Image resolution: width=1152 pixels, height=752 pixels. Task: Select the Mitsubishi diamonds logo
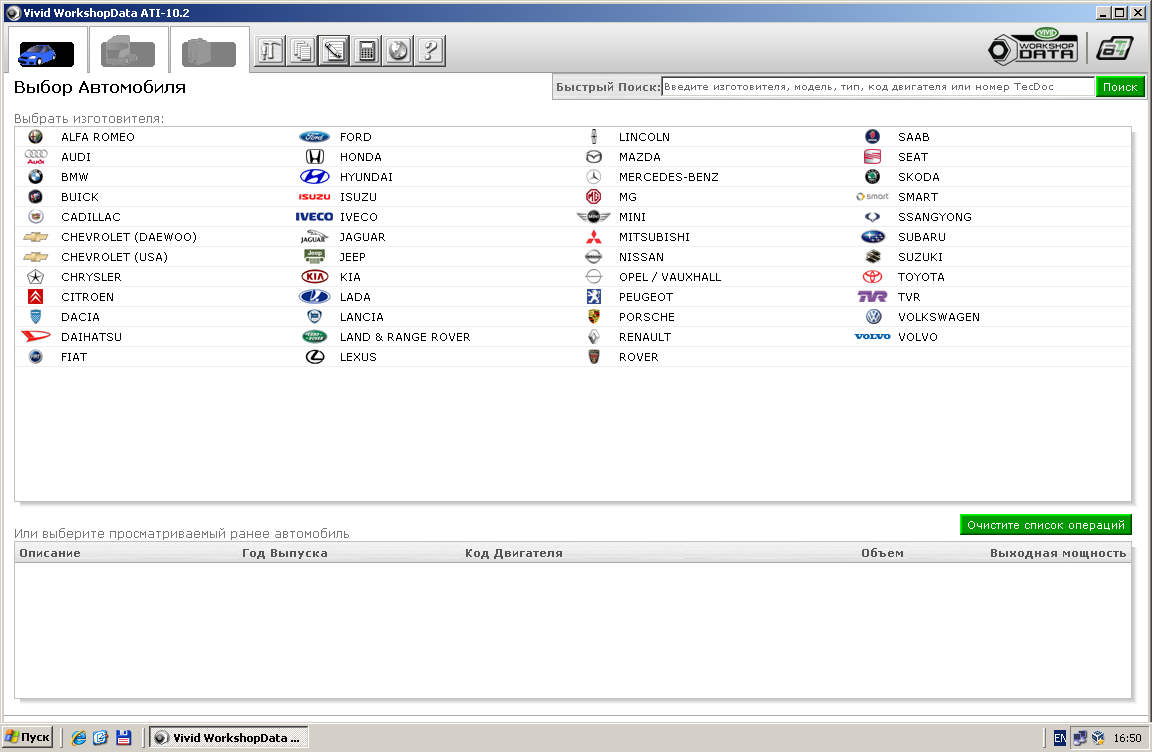(594, 236)
